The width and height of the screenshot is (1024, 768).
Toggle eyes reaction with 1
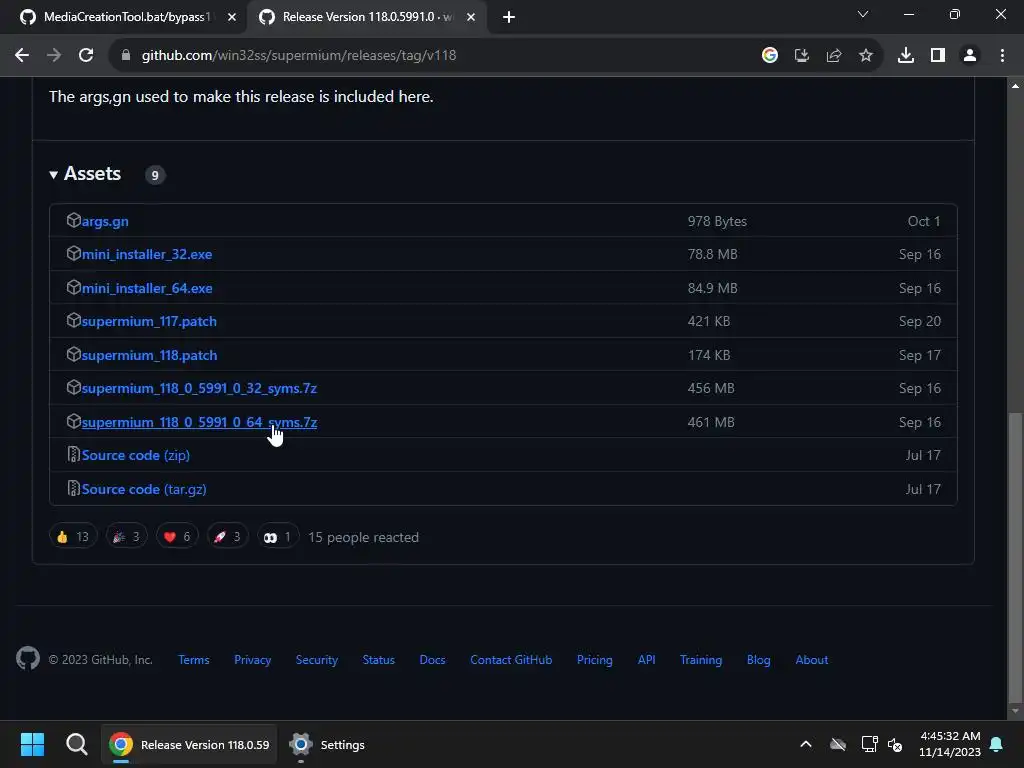pos(278,537)
